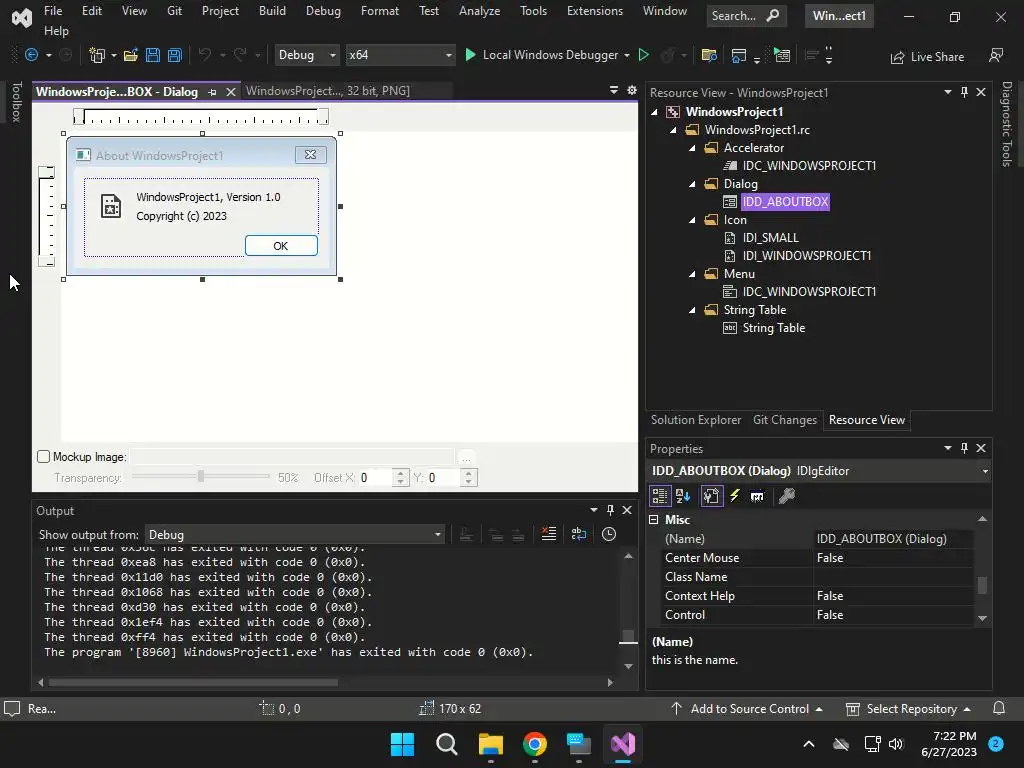Toggle word wrap in the Output toolbar
The image size is (1024, 768).
(579, 534)
